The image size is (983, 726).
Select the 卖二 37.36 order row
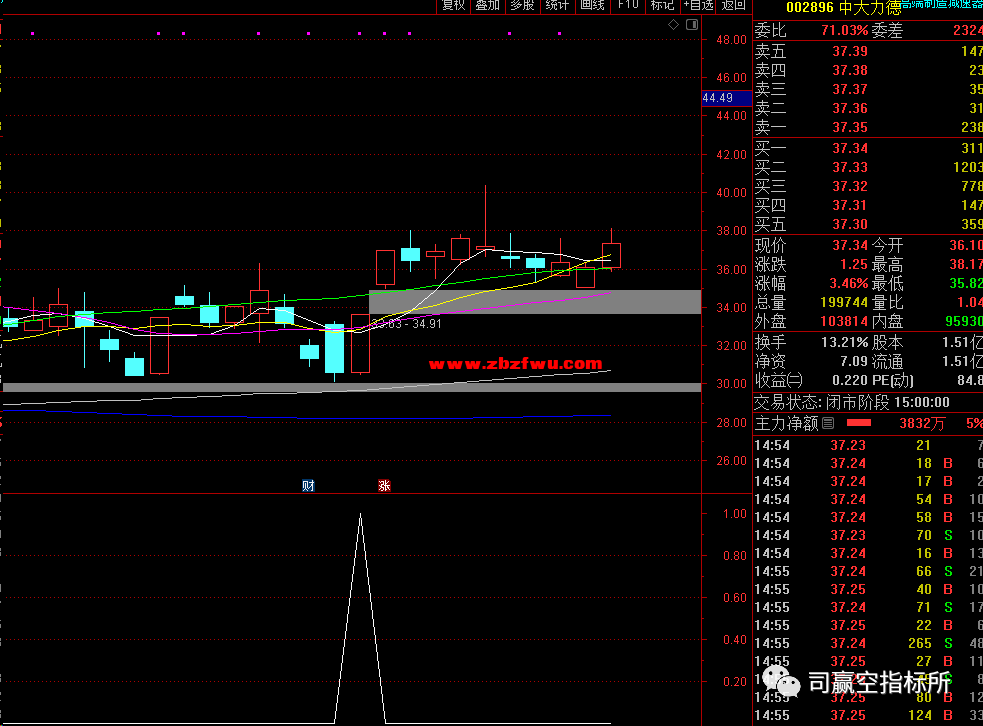[868, 108]
